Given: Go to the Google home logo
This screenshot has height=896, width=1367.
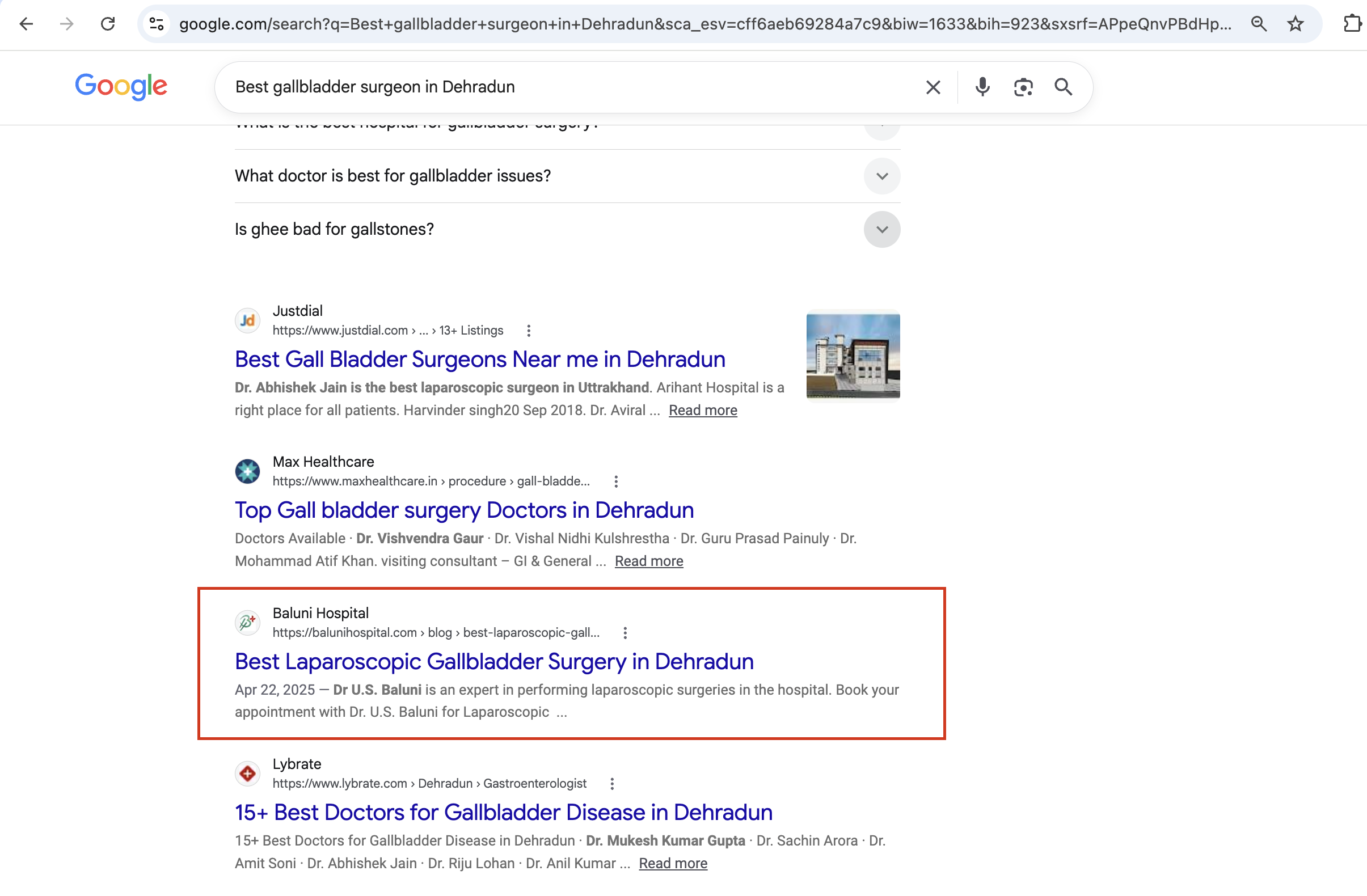Looking at the screenshot, I should tap(121, 86).
